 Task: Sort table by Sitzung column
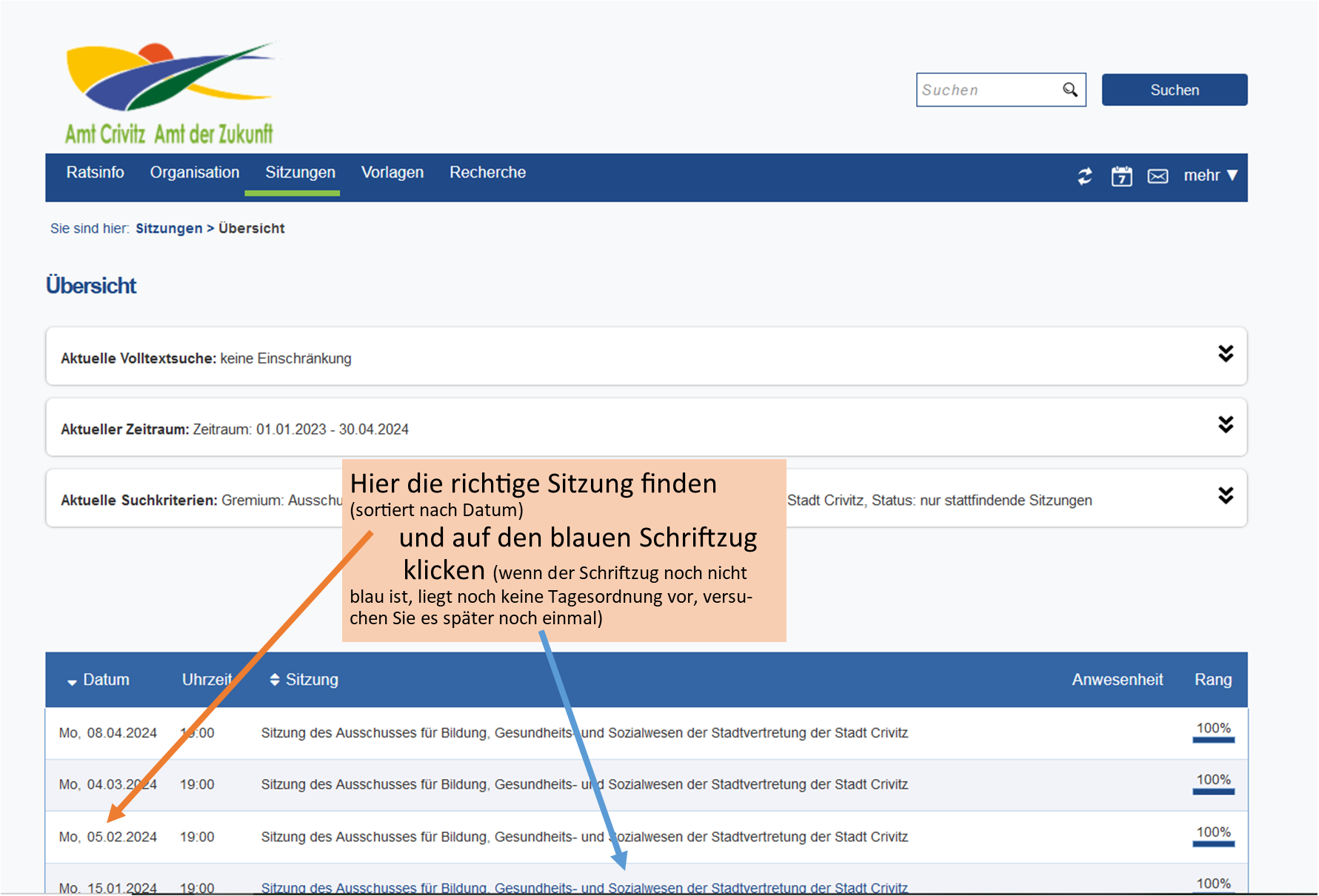pyautogui.click(x=304, y=680)
